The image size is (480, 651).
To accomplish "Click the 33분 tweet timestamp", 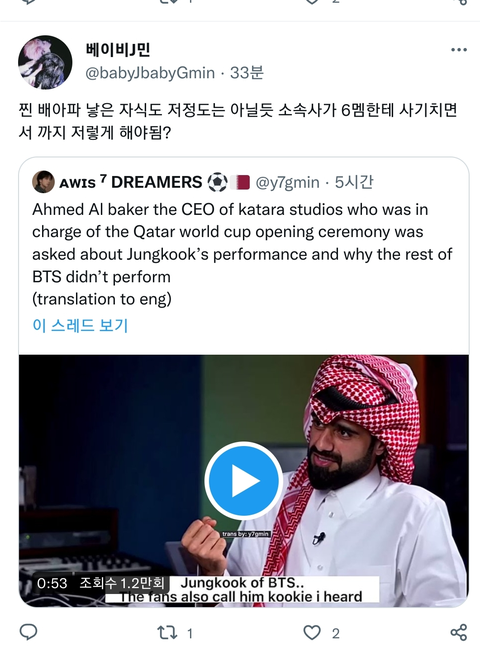I will coord(247,73).
